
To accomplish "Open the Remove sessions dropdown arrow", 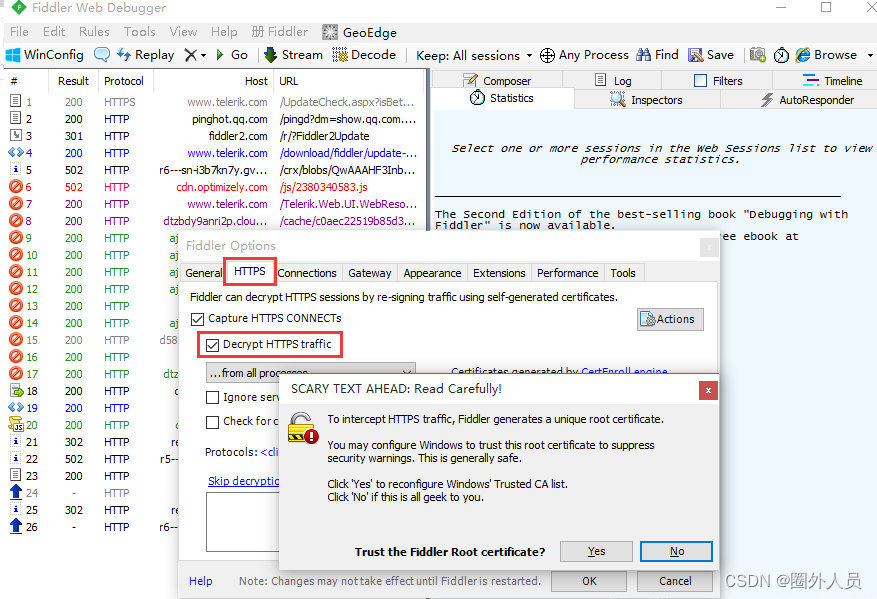I will pos(204,55).
